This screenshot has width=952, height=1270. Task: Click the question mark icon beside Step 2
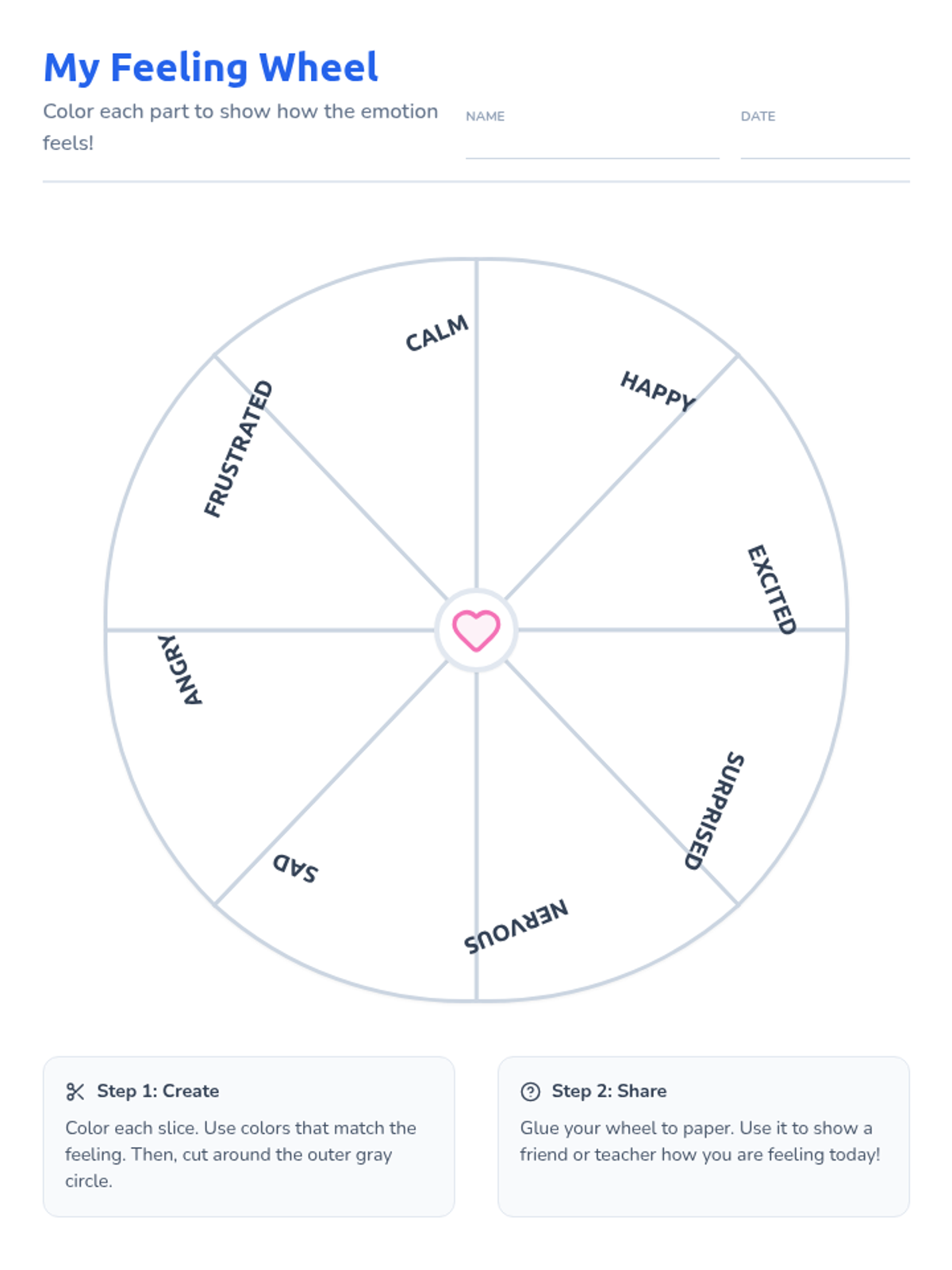[530, 1091]
